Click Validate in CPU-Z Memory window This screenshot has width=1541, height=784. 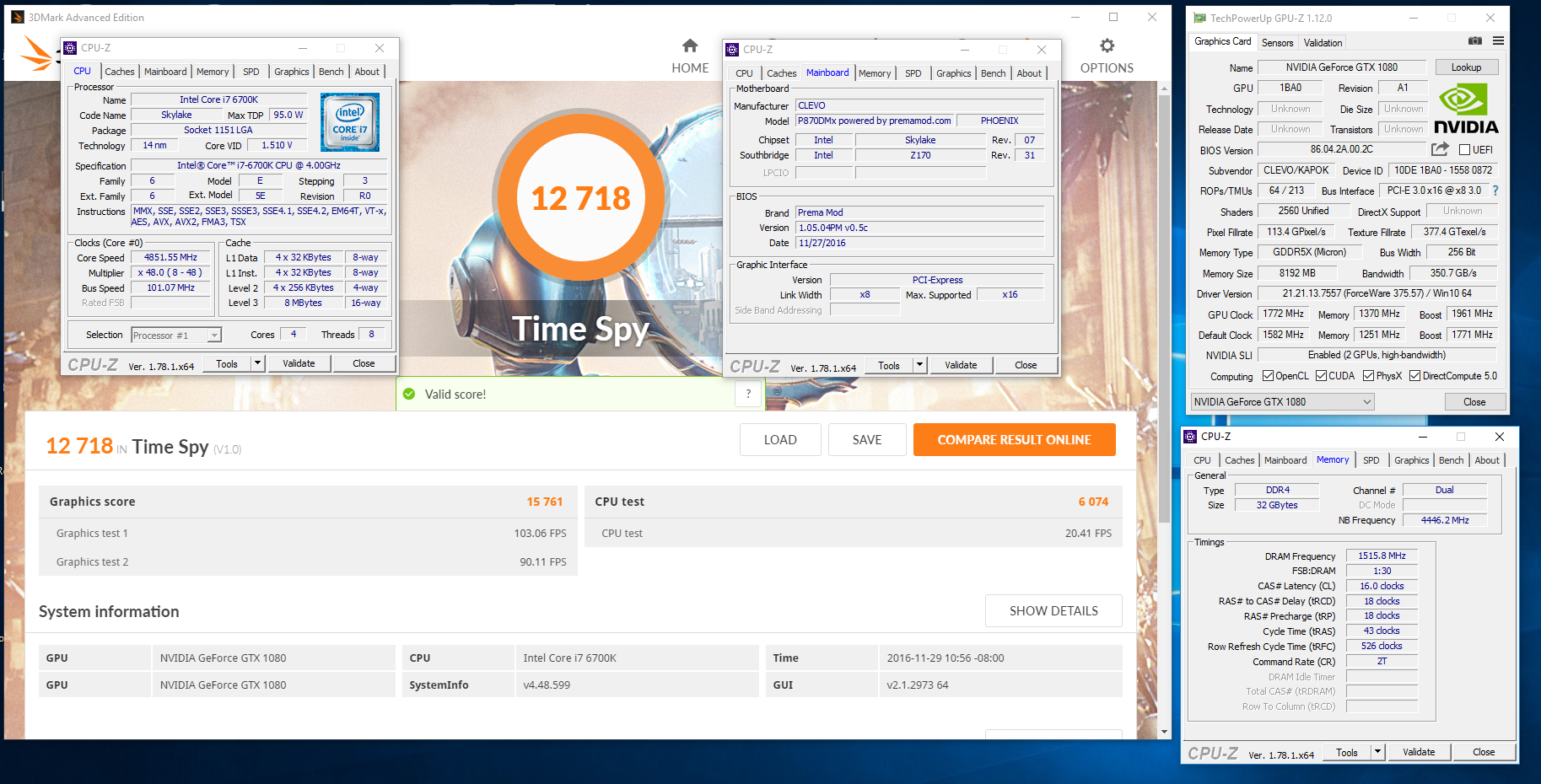coord(1419,752)
